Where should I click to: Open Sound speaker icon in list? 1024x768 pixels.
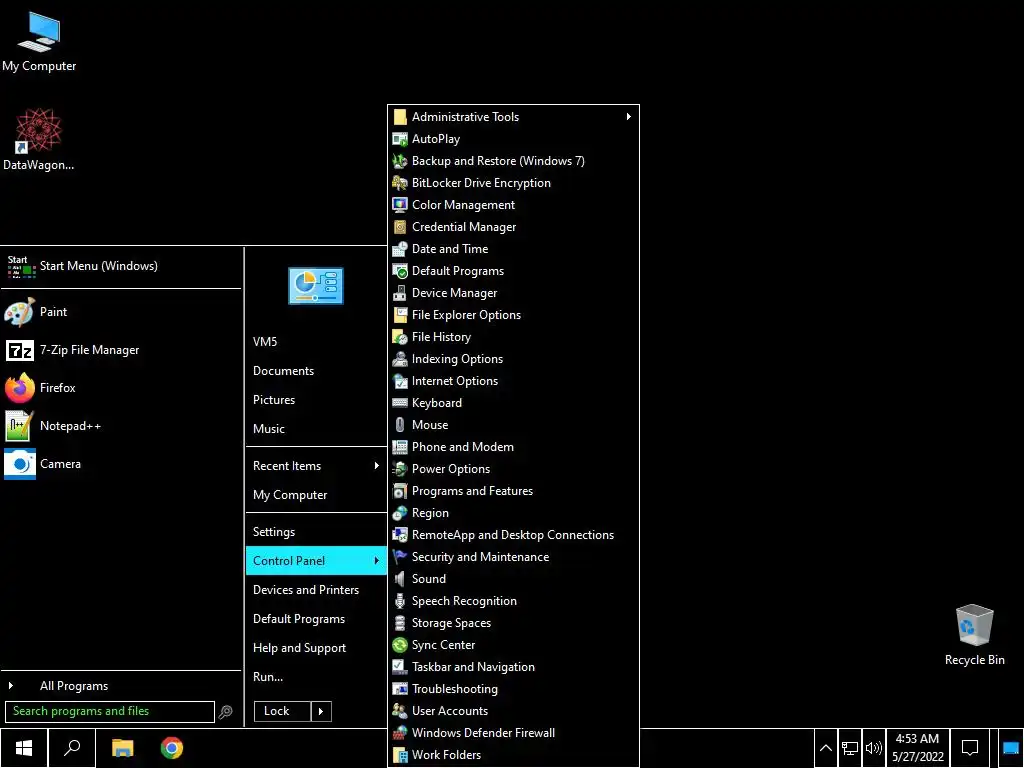tap(400, 579)
